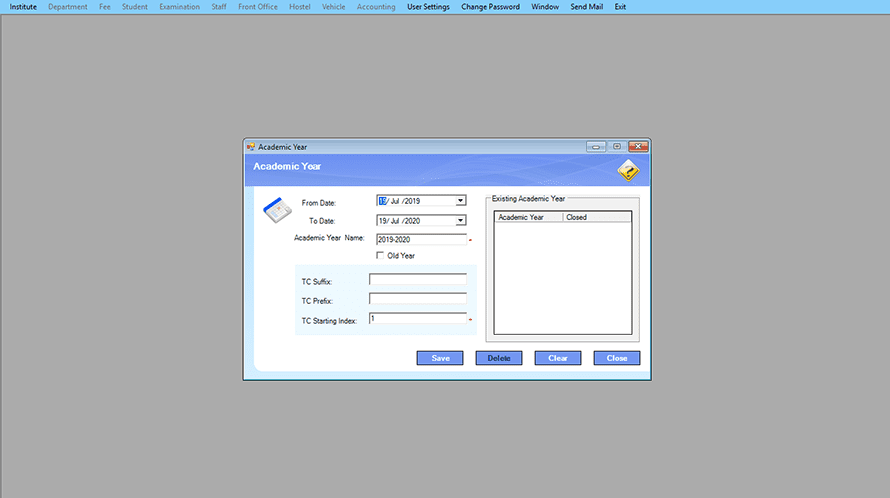
Task: Save the academic year
Action: point(440,358)
